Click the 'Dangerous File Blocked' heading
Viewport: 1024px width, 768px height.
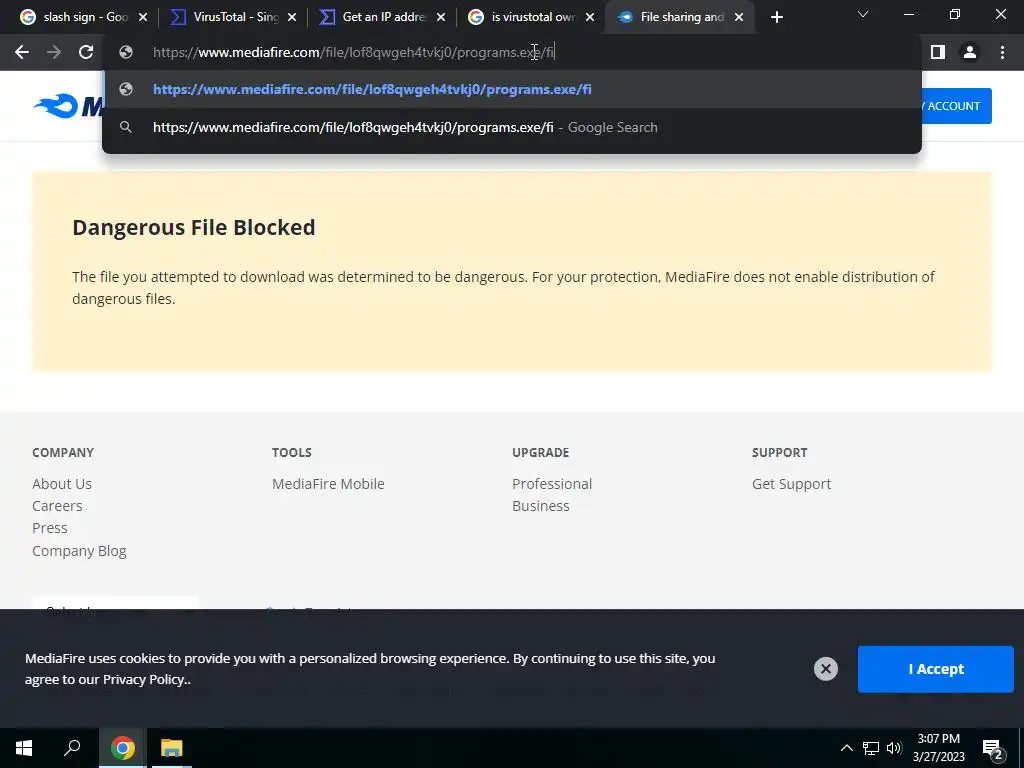click(194, 227)
